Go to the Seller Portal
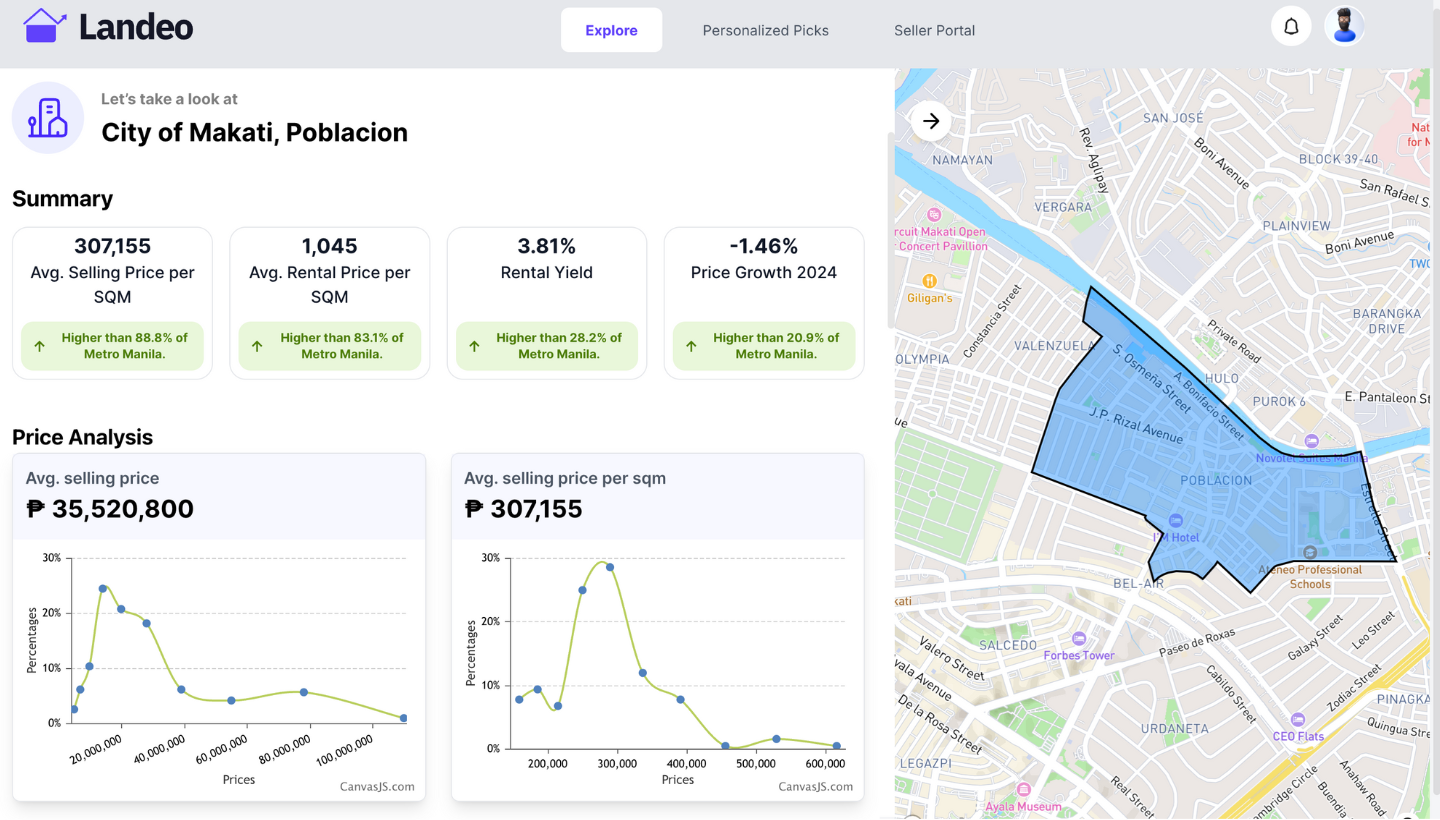Screen dimensions: 1440x820 [934, 30]
